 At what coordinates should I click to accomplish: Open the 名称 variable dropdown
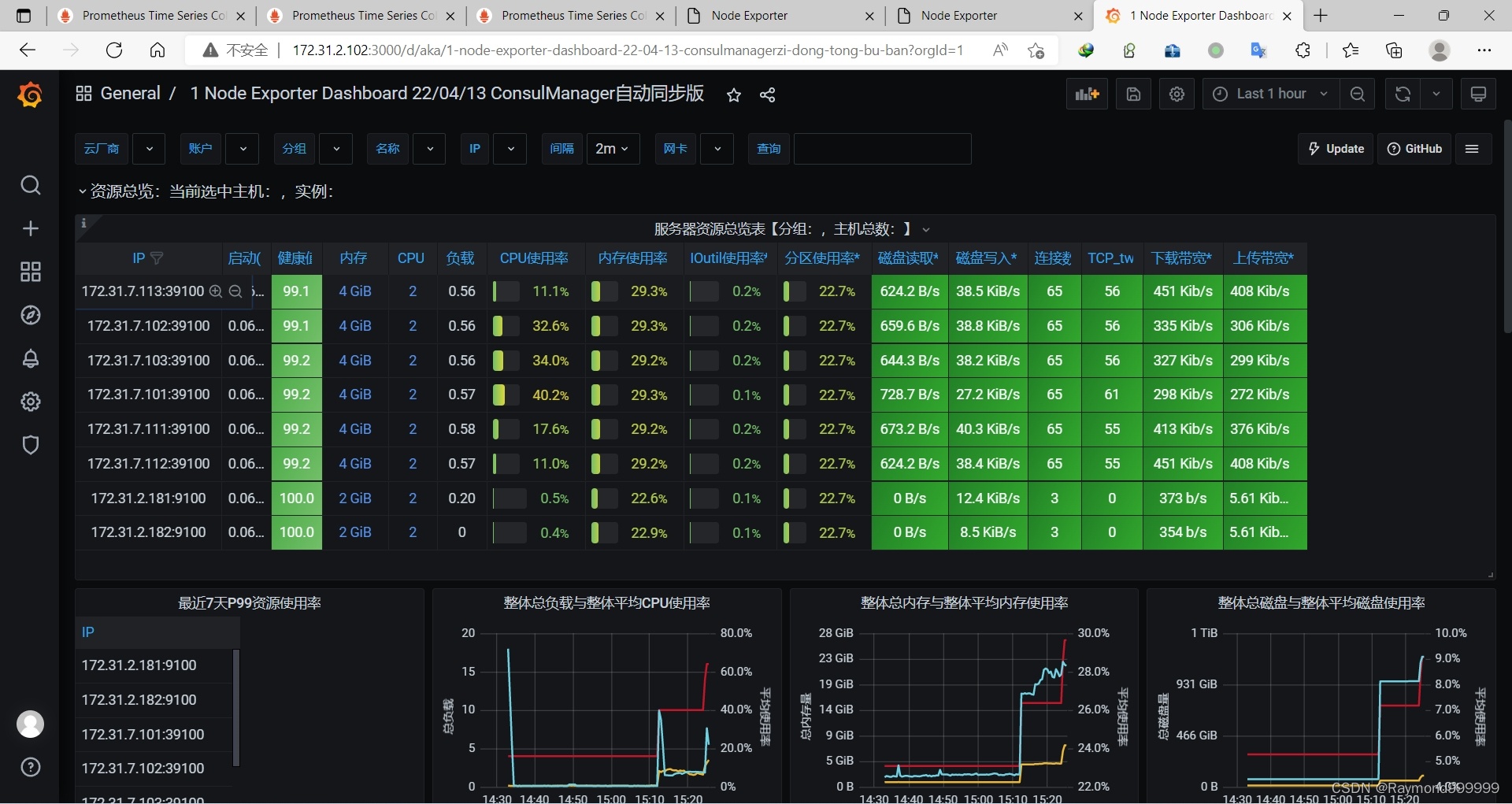tap(429, 149)
